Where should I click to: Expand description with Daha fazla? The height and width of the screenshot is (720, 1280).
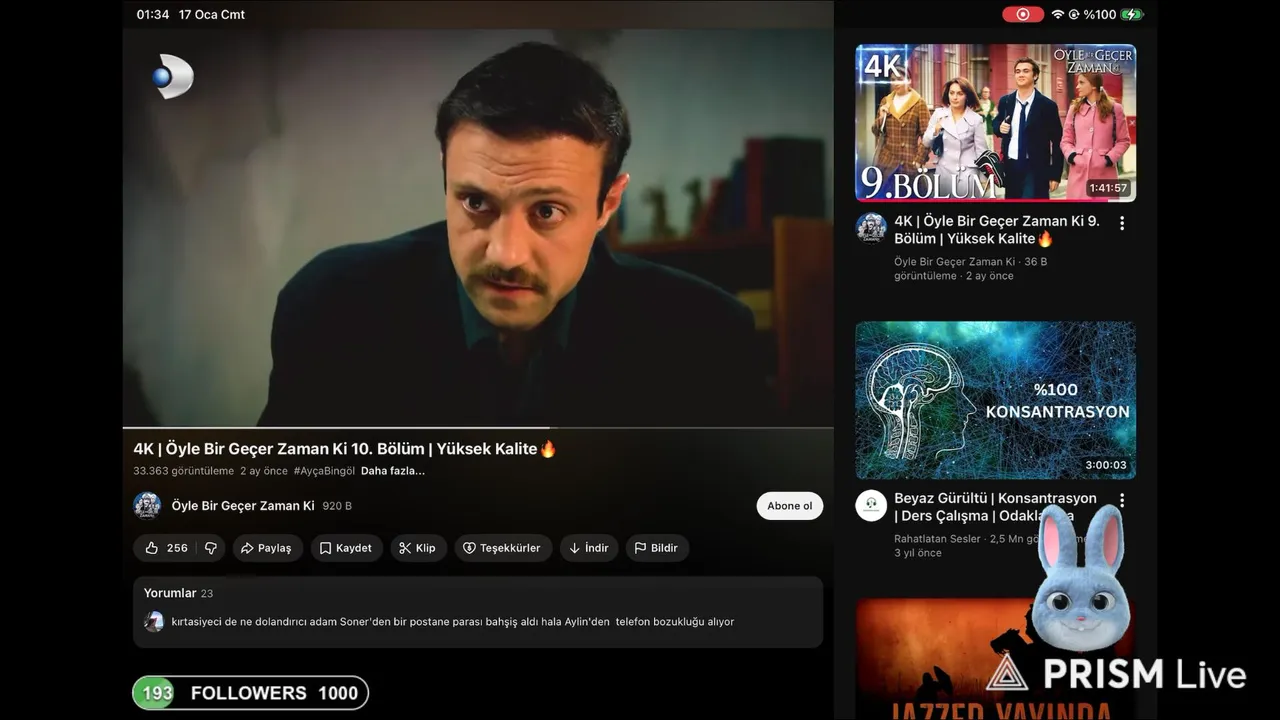coord(393,471)
